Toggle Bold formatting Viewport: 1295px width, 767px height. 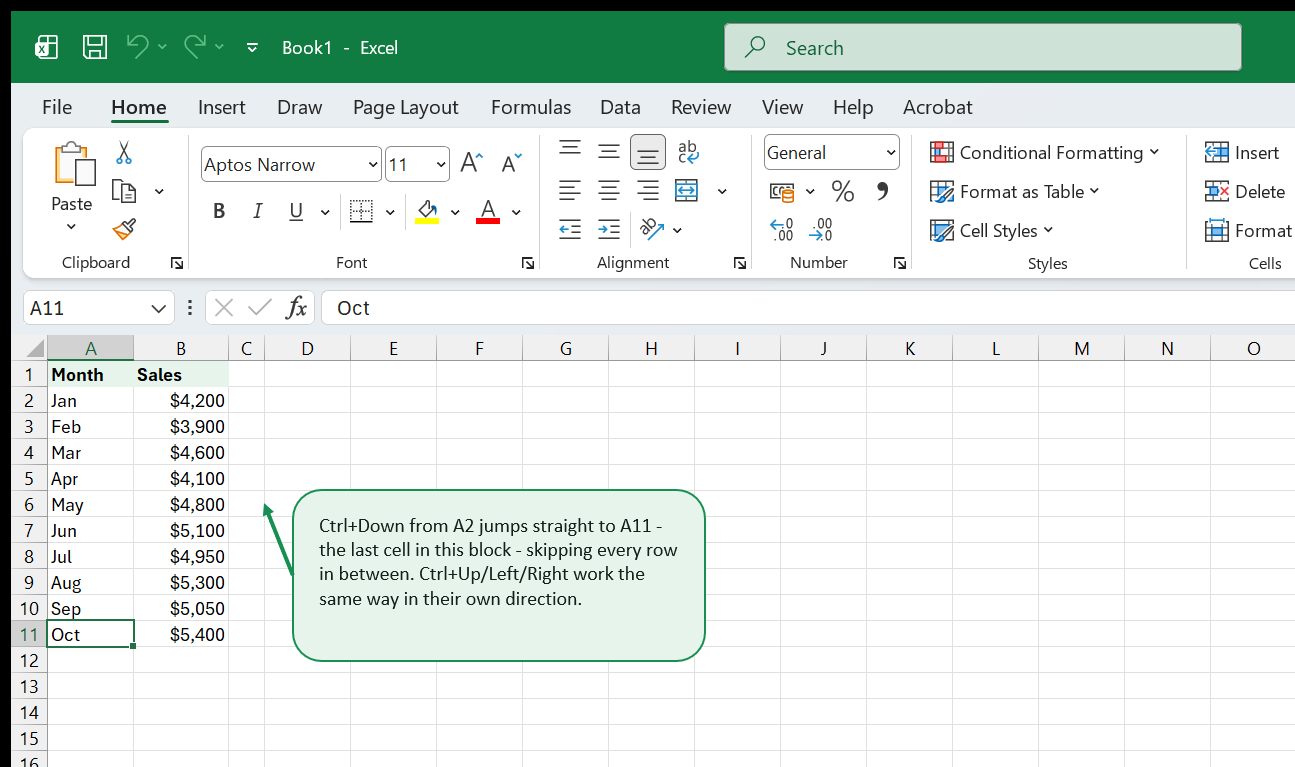219,211
